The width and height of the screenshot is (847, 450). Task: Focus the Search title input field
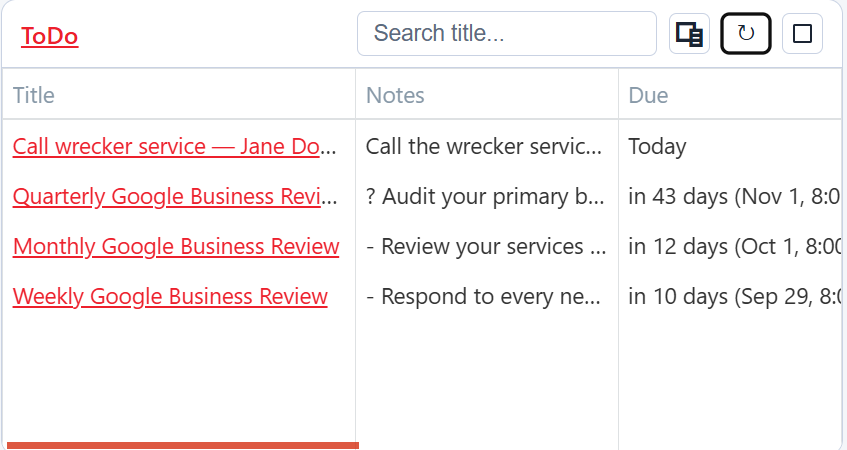tap(507, 33)
